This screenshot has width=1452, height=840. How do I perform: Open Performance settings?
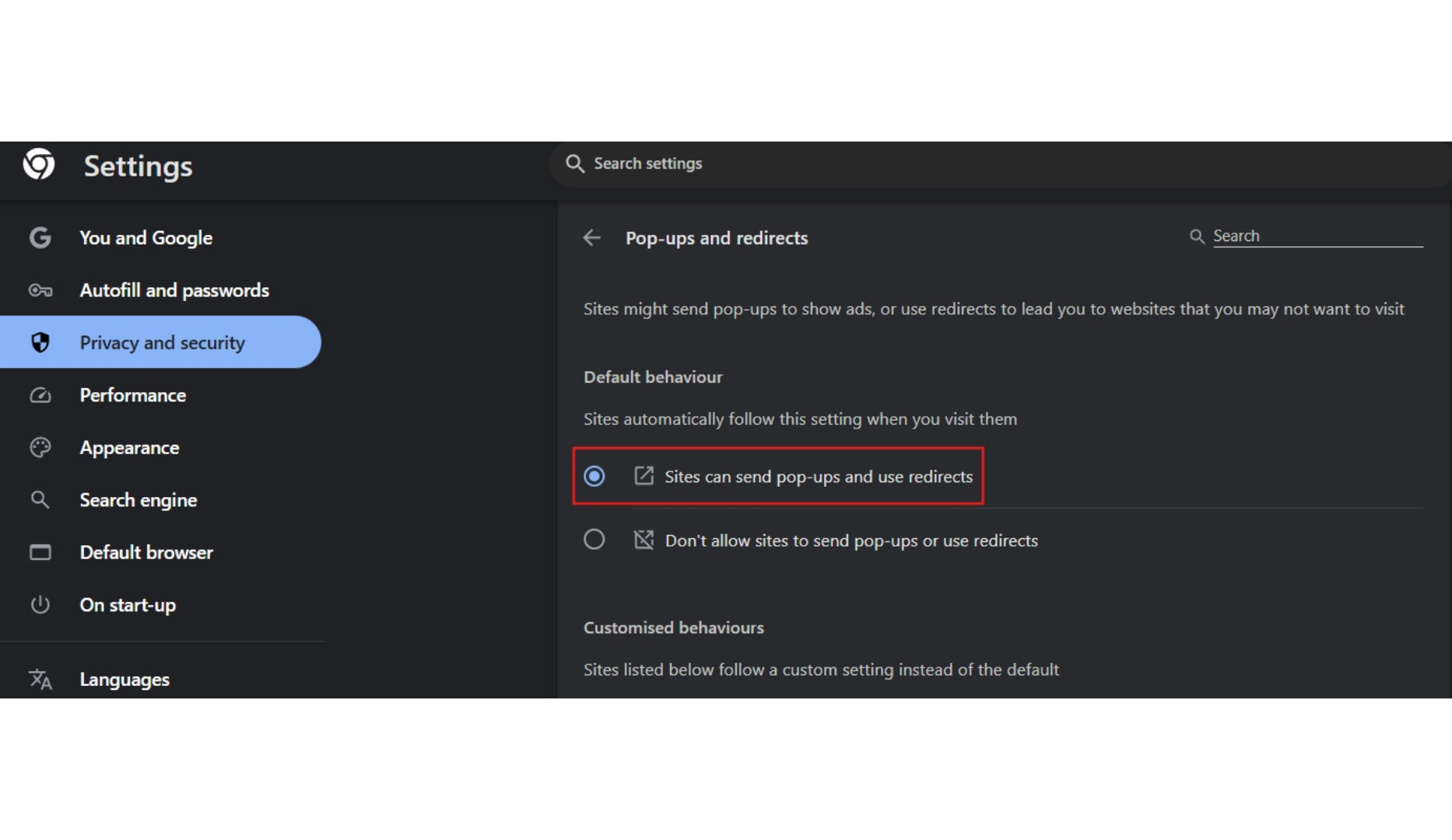[162, 395]
